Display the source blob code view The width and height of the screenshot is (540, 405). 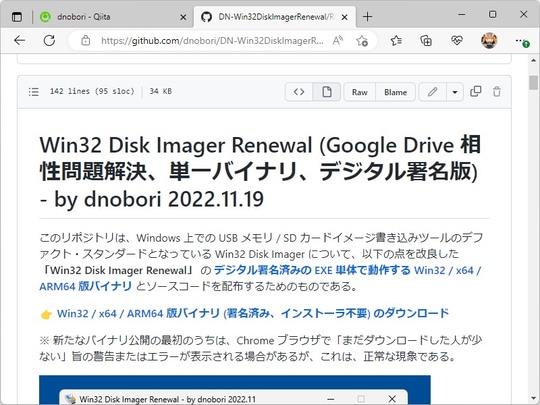coord(299,92)
